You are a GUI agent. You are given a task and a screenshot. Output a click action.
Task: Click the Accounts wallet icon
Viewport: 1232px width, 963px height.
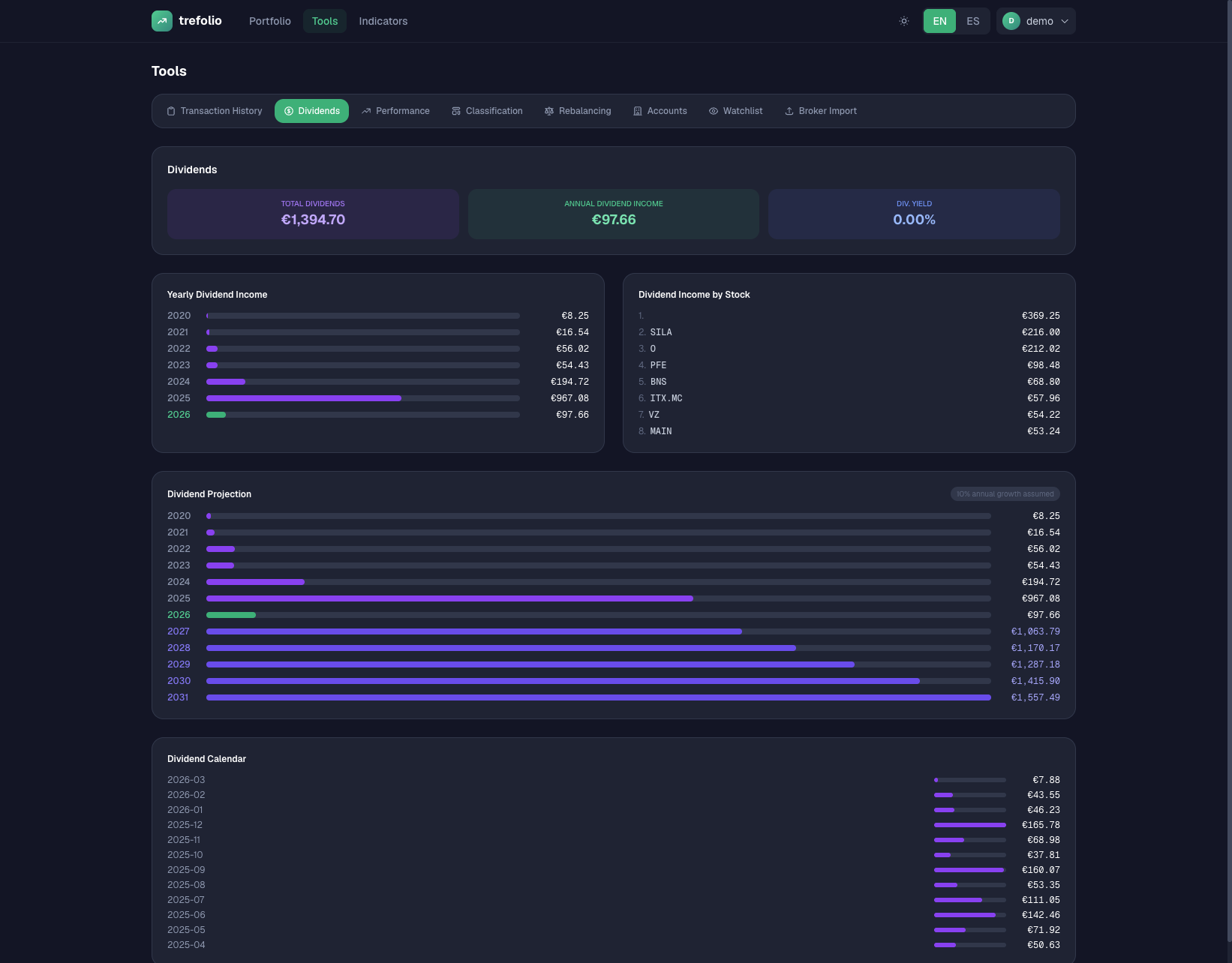click(637, 110)
